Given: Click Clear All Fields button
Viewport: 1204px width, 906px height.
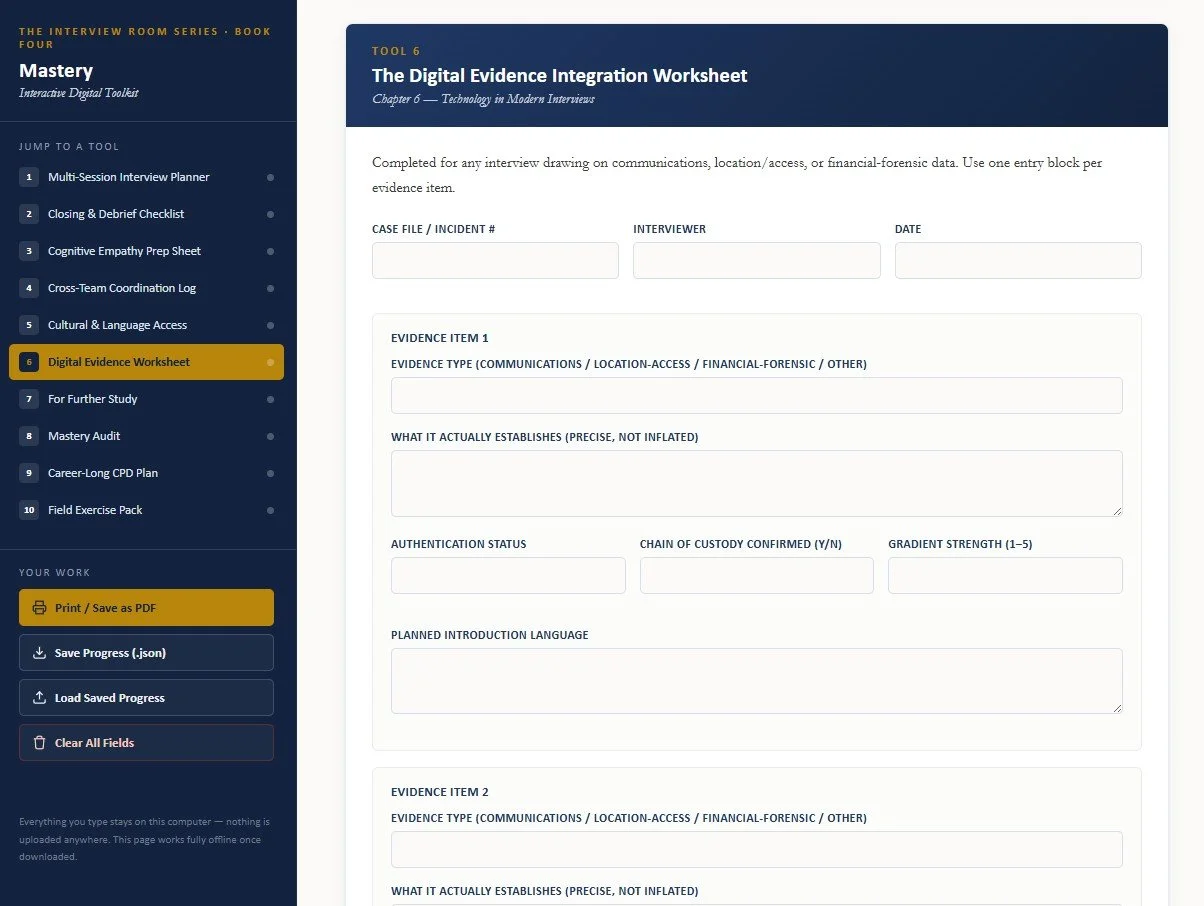Looking at the screenshot, I should [x=146, y=743].
